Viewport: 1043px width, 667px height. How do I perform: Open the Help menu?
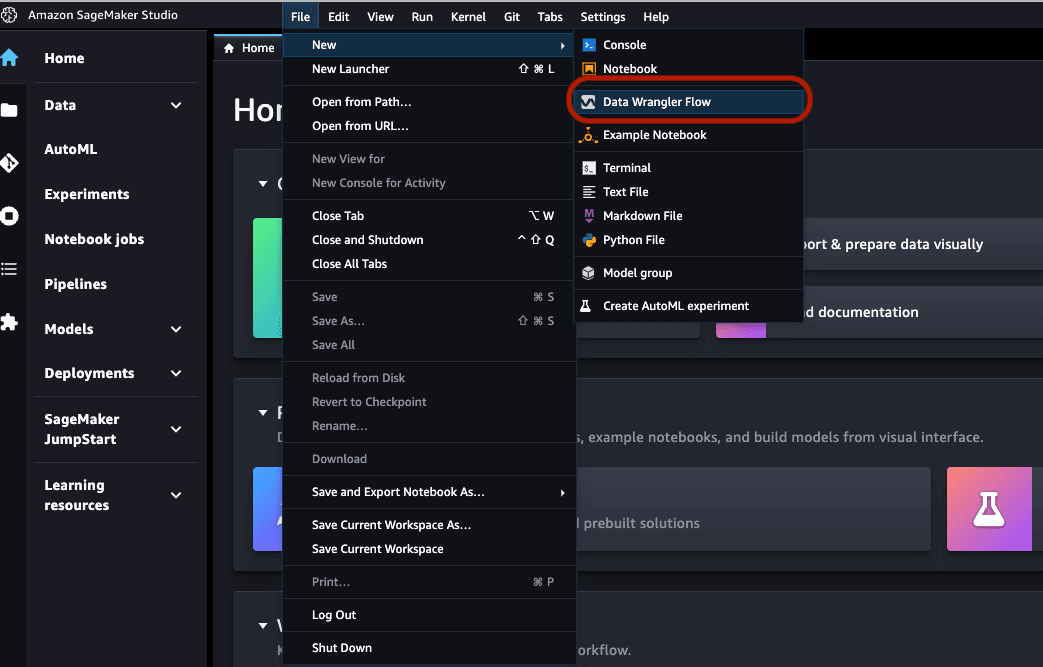click(x=656, y=17)
